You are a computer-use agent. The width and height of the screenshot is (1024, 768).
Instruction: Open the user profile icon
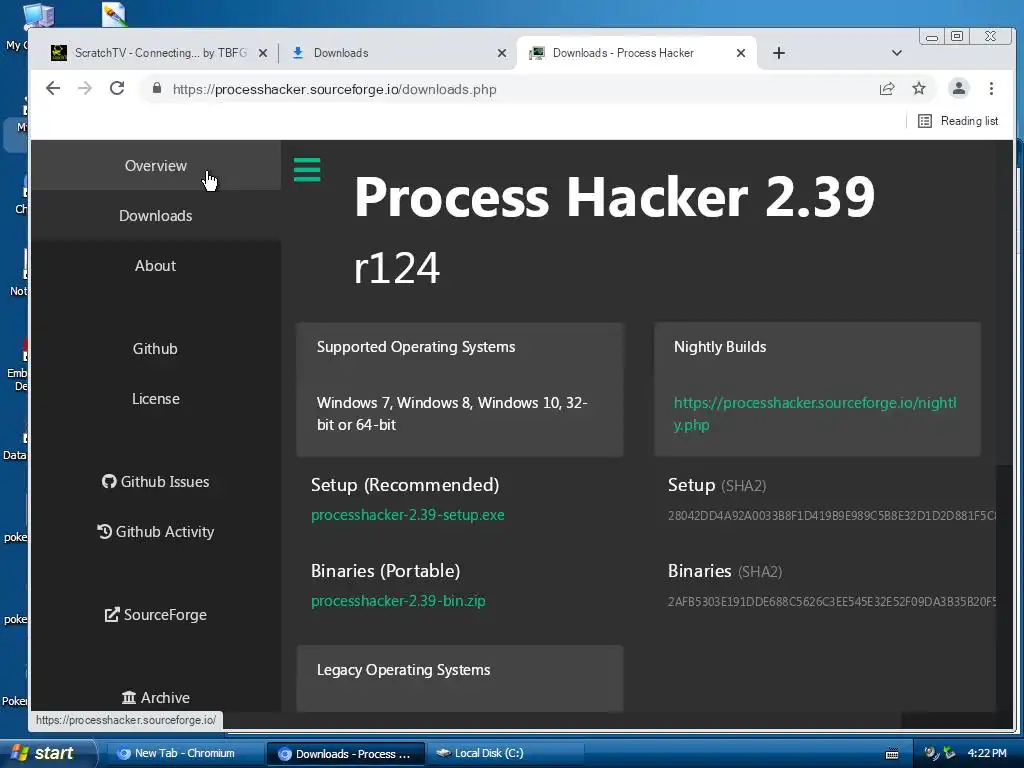(958, 88)
